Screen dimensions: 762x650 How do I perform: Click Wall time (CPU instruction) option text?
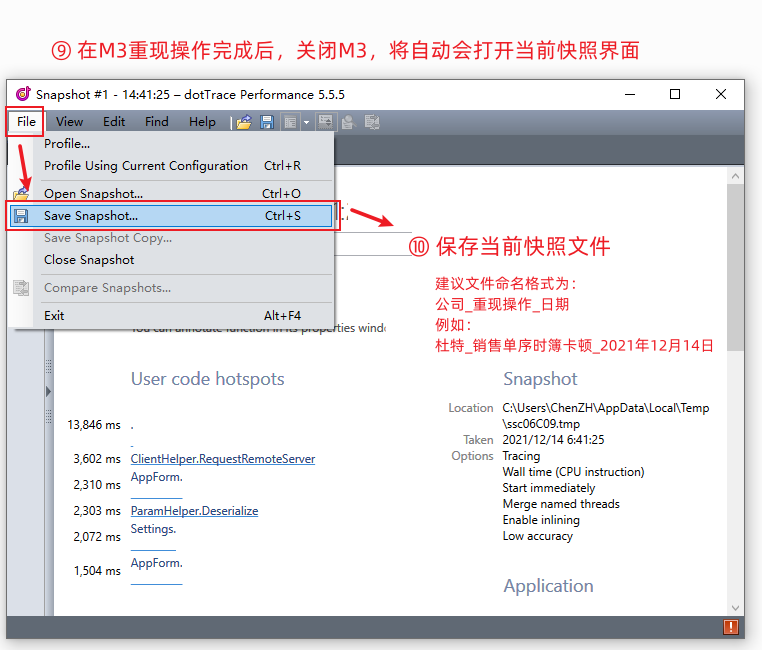pyautogui.click(x=573, y=472)
